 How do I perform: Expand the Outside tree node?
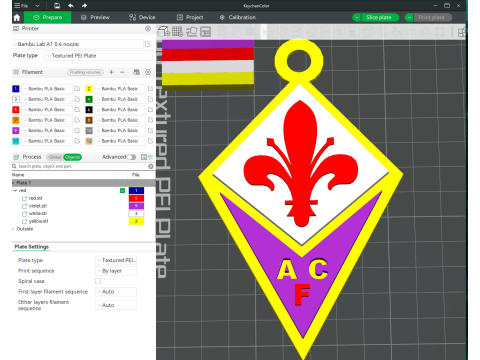pyautogui.click(x=13, y=229)
